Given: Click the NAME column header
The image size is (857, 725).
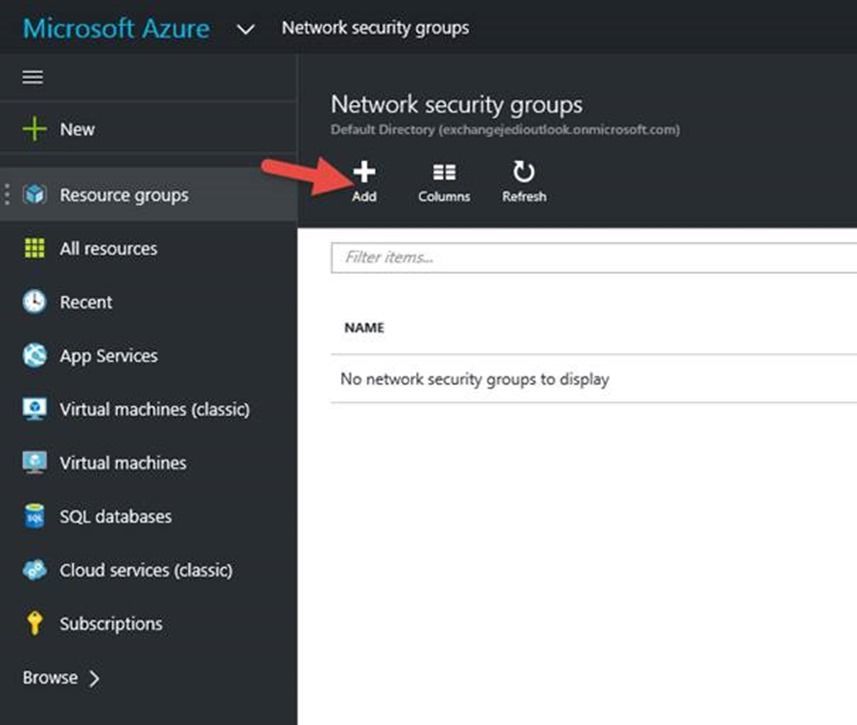Looking at the screenshot, I should (x=364, y=328).
